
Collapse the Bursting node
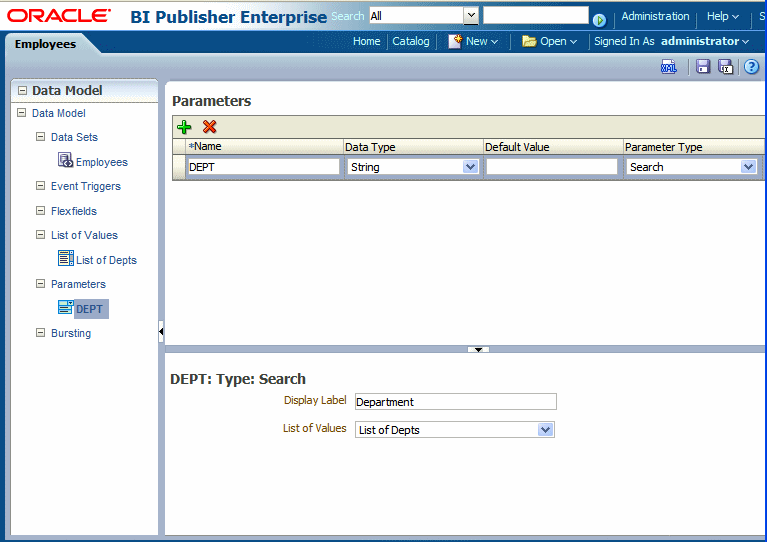tap(41, 333)
